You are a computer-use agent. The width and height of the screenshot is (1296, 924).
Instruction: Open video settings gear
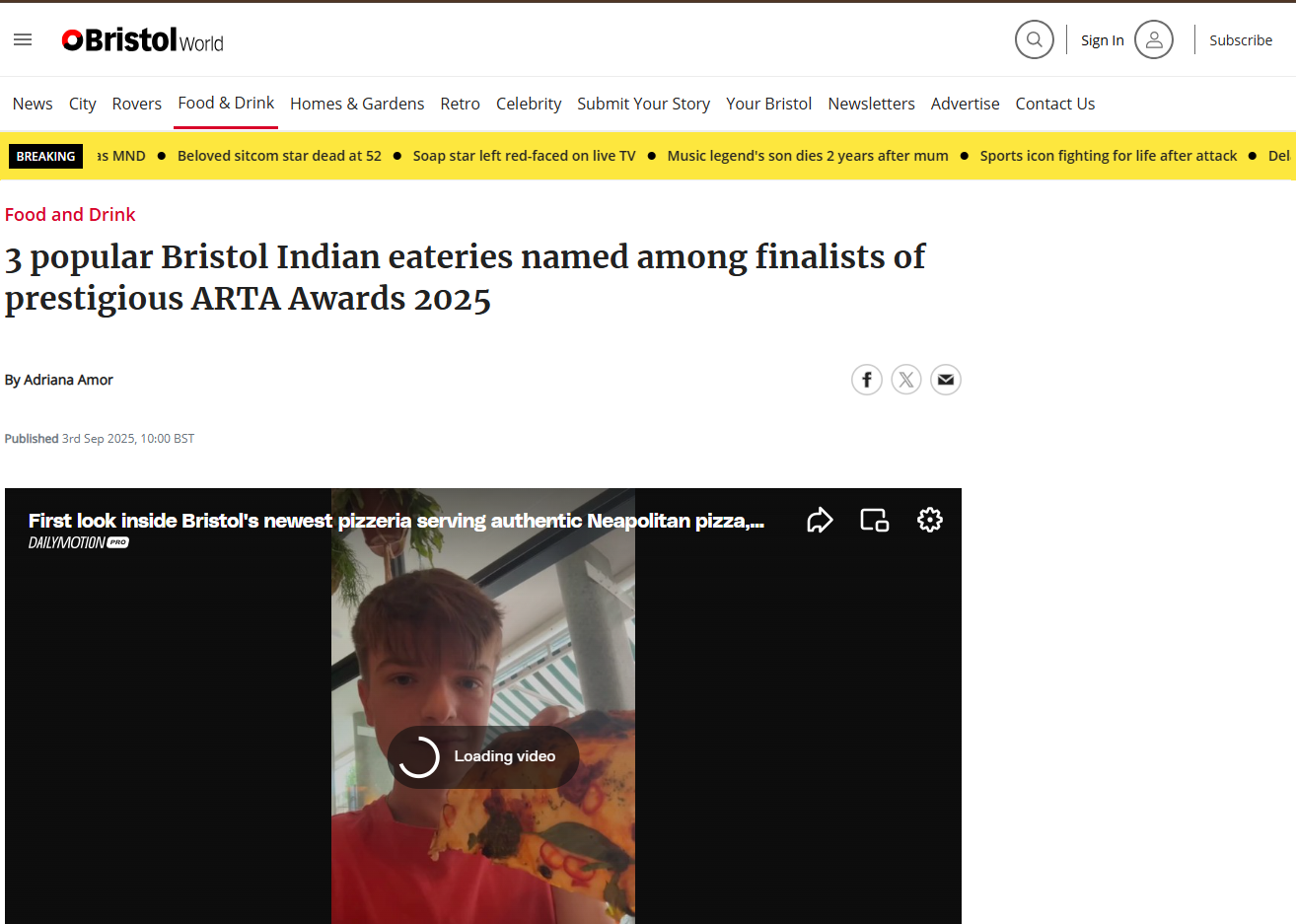929,520
